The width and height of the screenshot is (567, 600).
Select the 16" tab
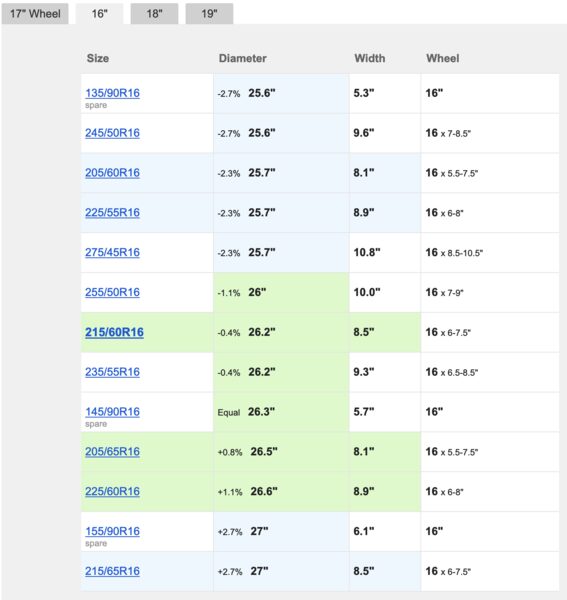tap(99, 14)
